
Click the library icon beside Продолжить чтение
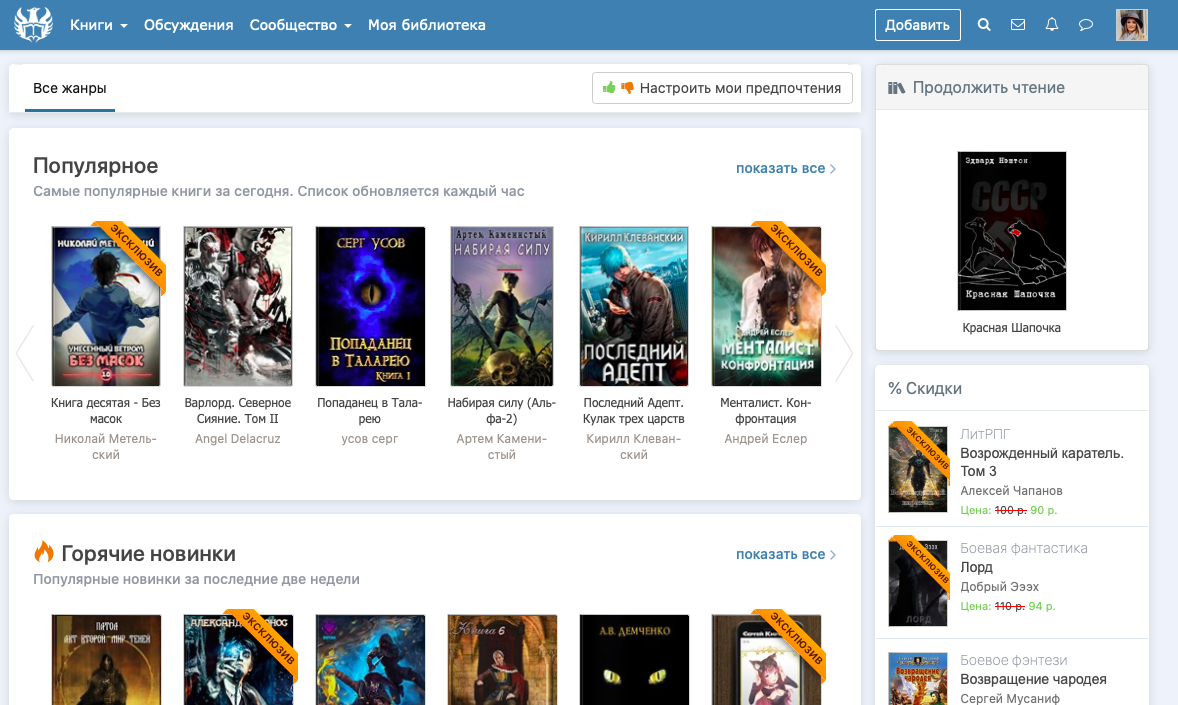pyautogui.click(x=896, y=88)
